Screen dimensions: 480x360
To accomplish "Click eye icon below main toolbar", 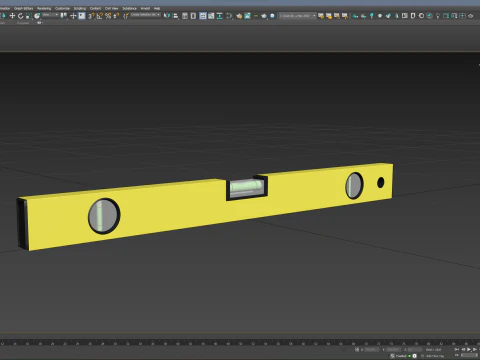I will click(39, 23).
